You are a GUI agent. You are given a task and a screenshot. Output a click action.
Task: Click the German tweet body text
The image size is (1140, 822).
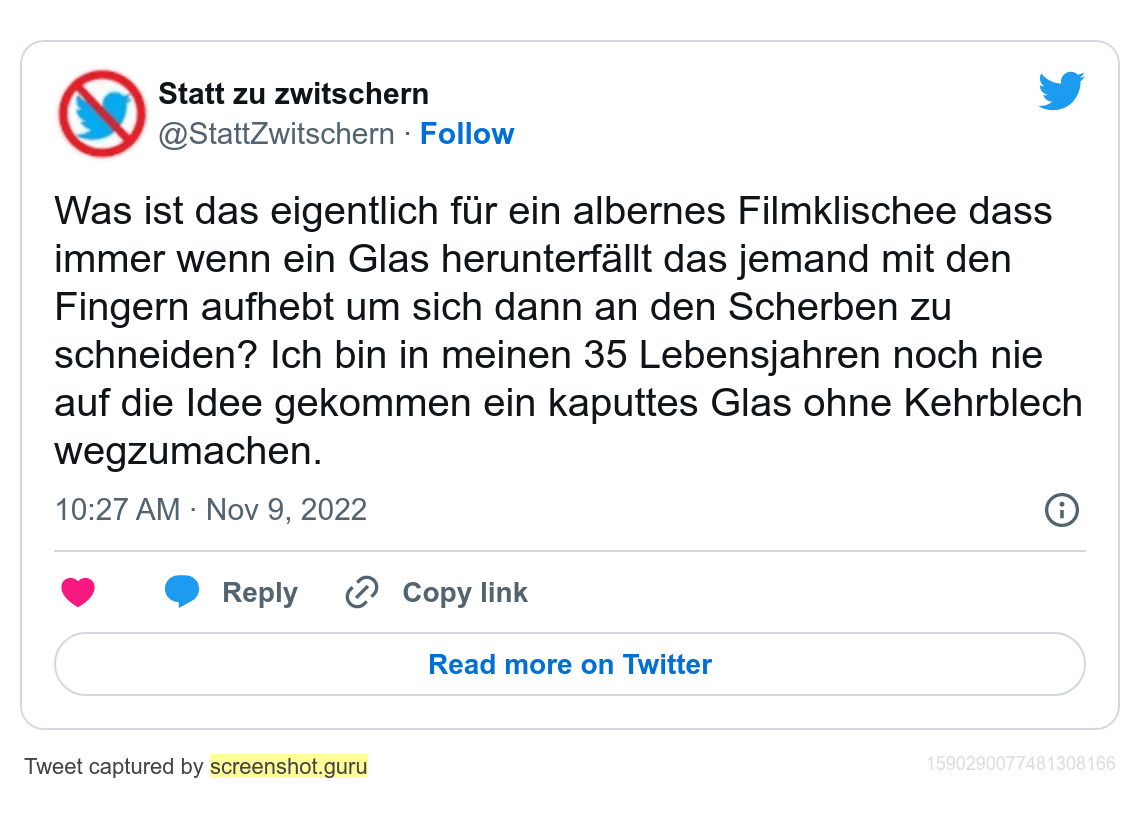click(x=568, y=331)
